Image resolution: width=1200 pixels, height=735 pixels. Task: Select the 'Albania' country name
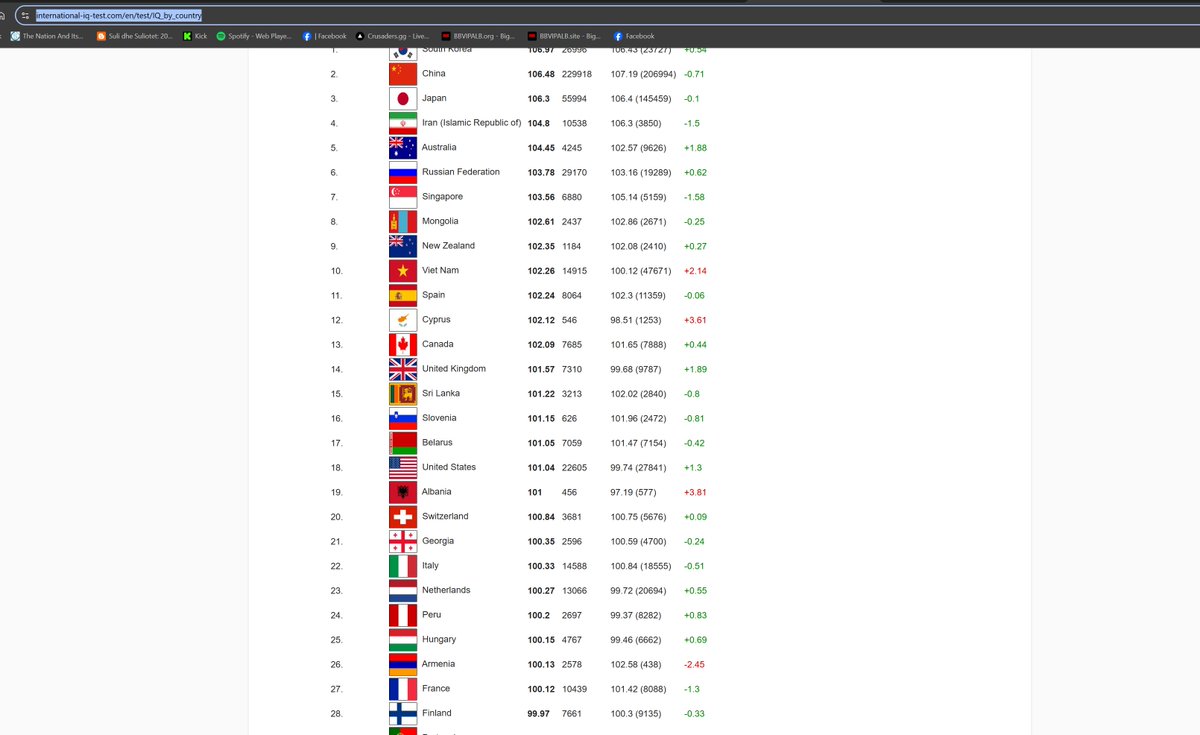pos(437,492)
